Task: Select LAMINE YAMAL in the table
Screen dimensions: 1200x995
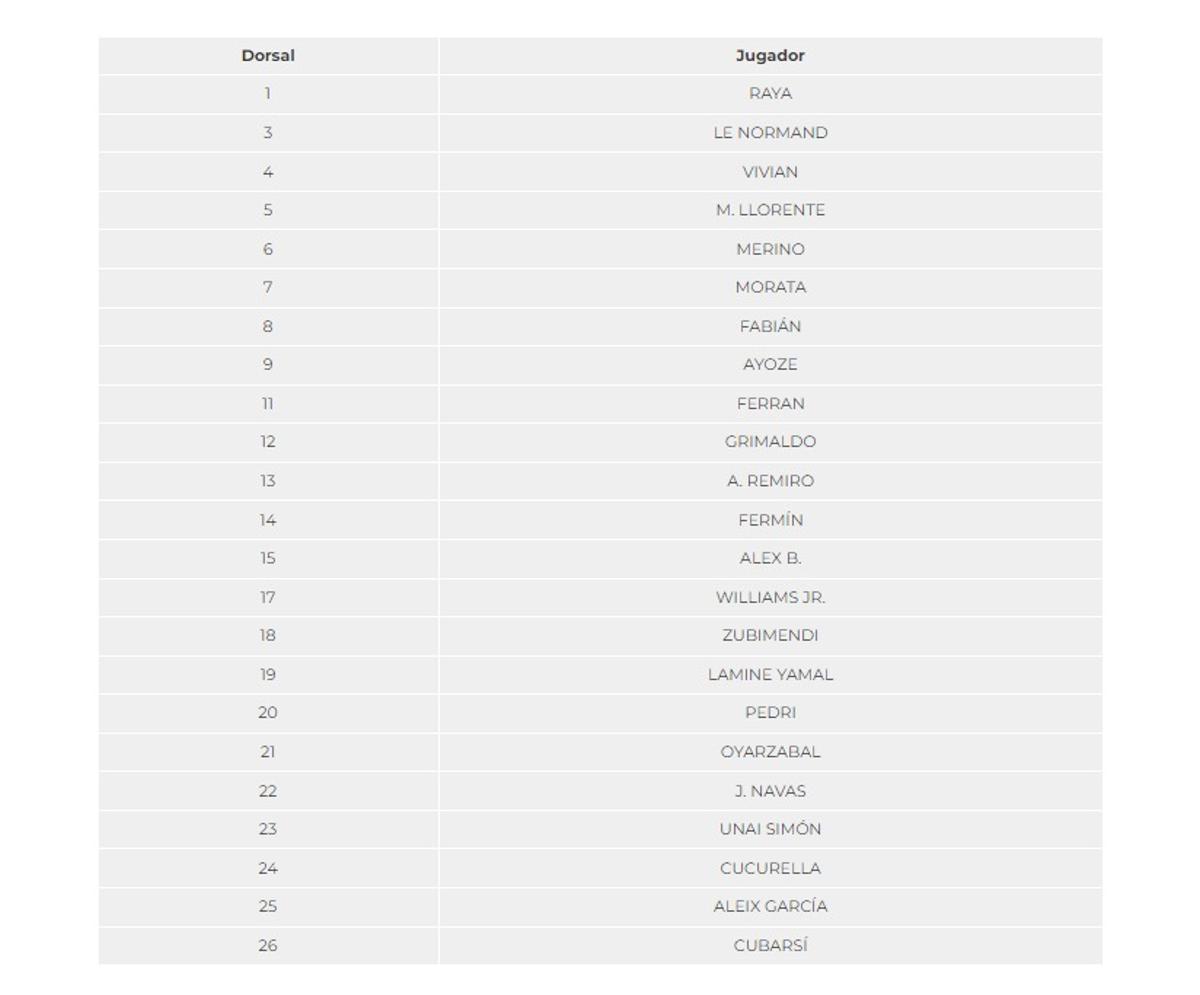Action: point(770,675)
